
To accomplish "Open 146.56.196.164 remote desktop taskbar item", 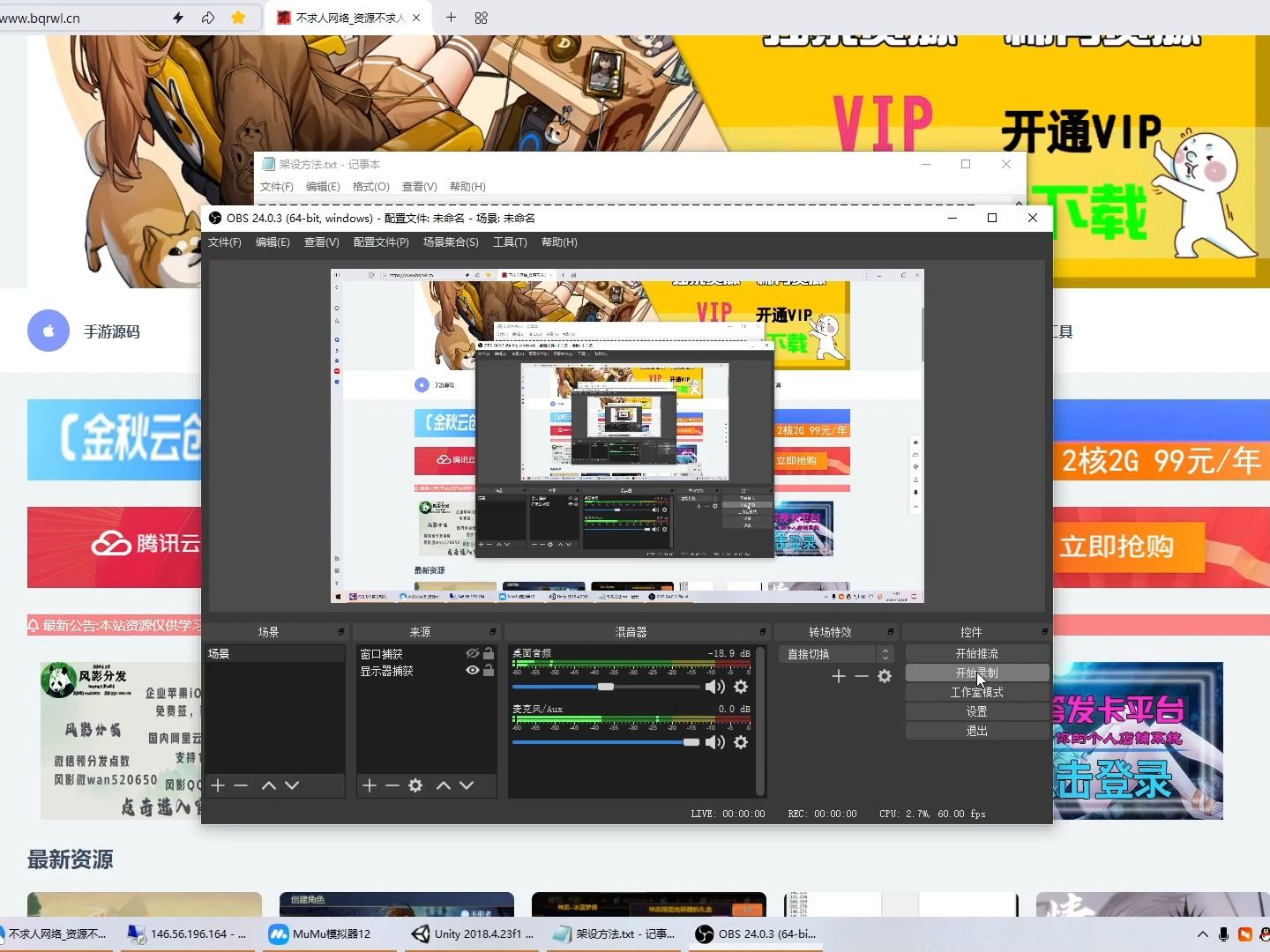I will (x=190, y=934).
